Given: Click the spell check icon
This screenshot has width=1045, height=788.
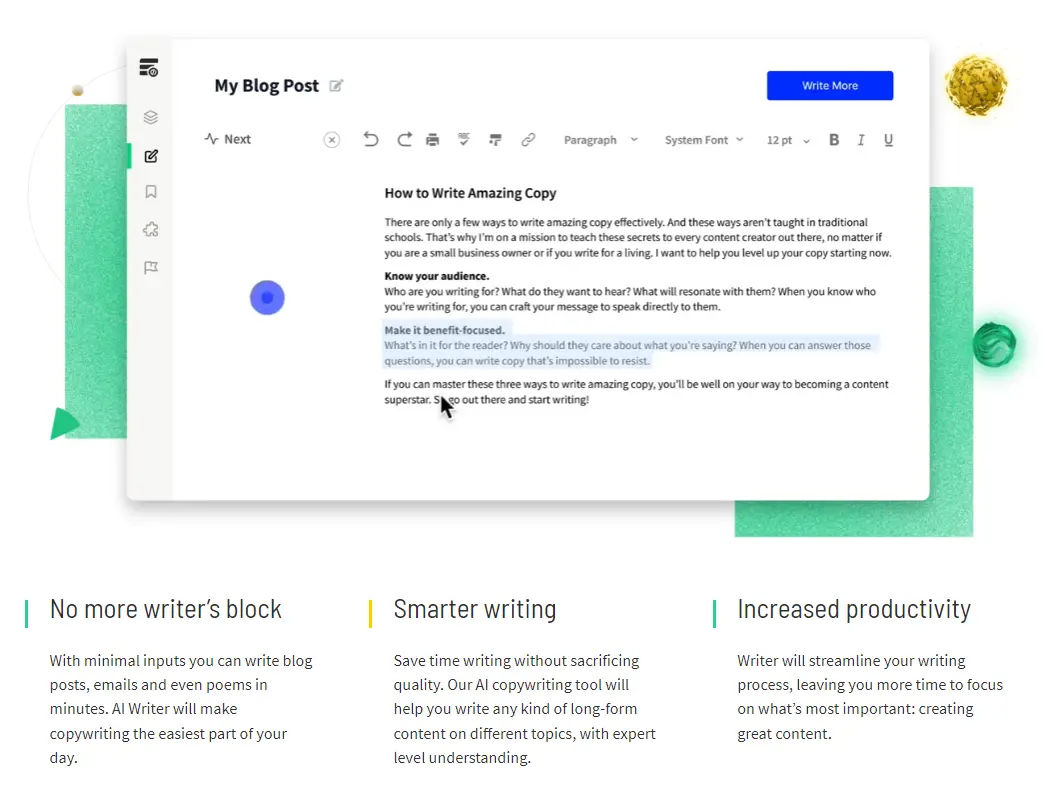Looking at the screenshot, I should tap(464, 139).
